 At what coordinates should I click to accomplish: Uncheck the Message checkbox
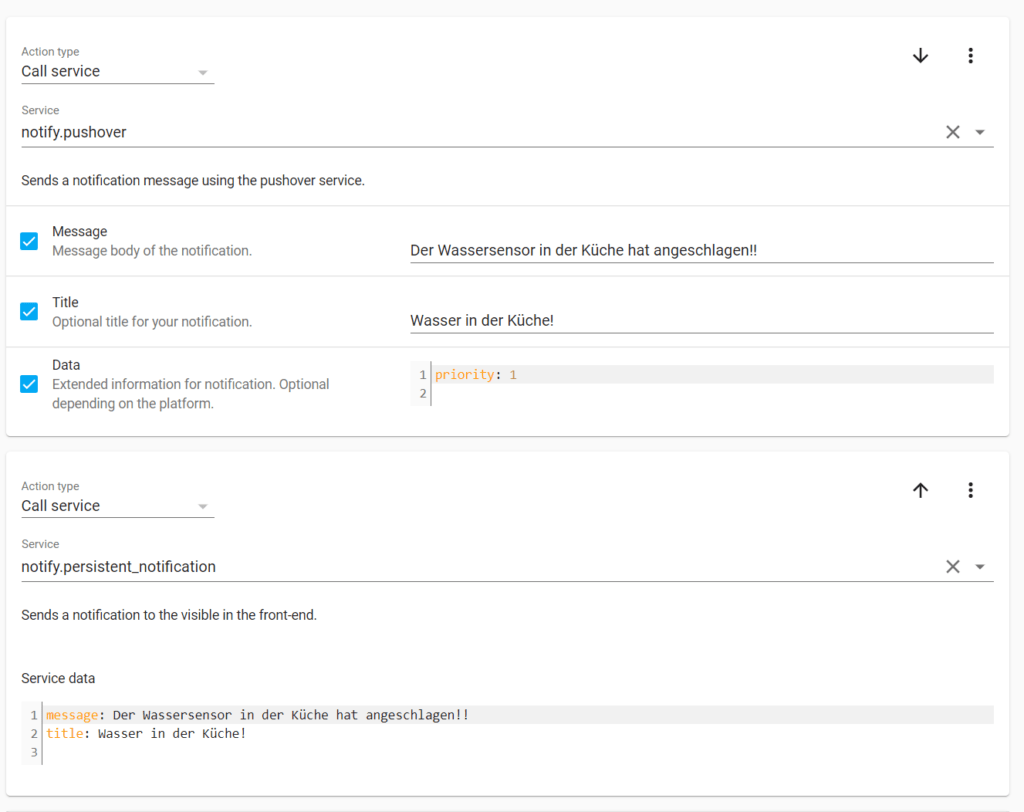coord(29,241)
